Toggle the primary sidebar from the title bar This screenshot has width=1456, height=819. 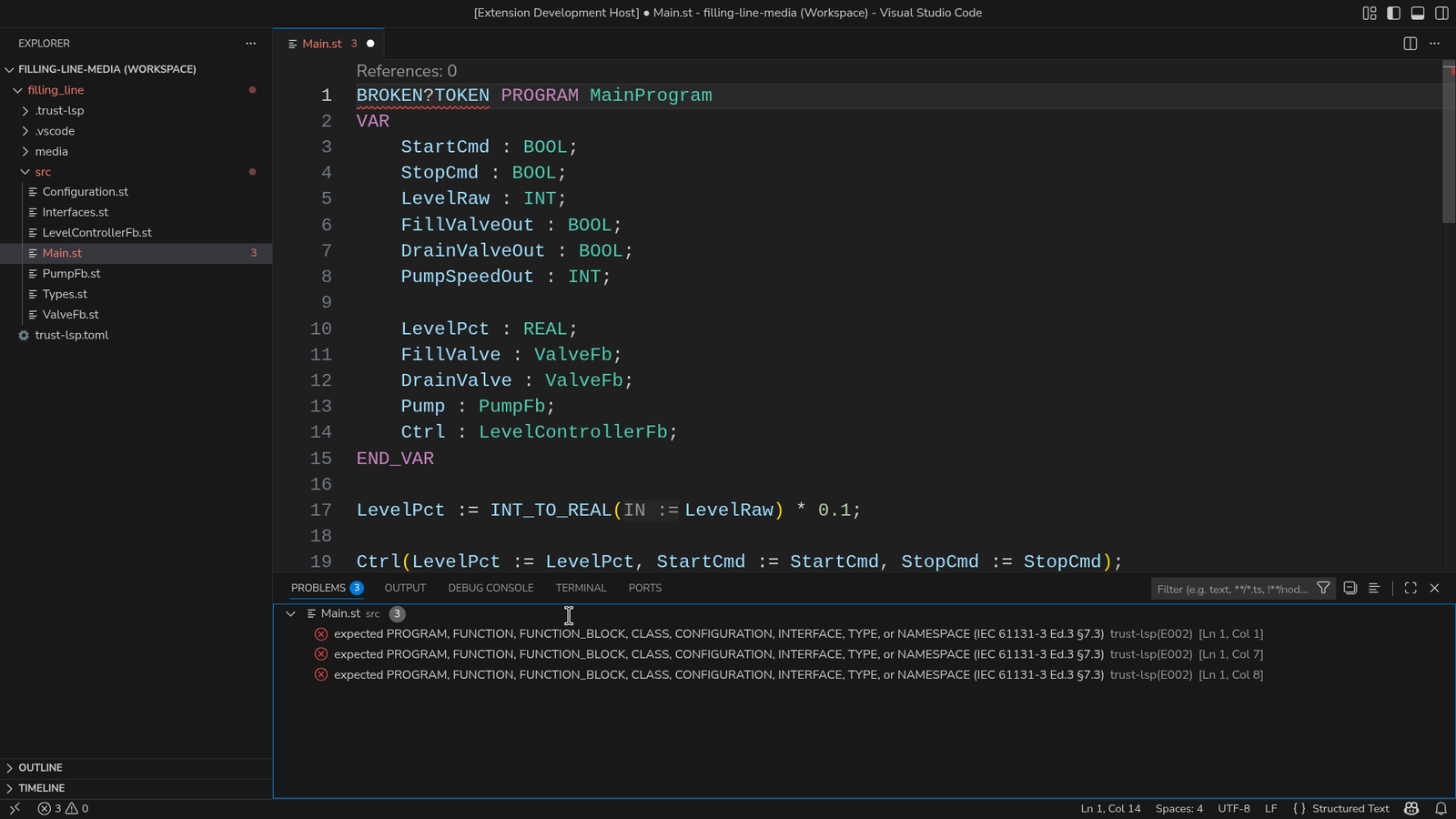(x=1392, y=13)
